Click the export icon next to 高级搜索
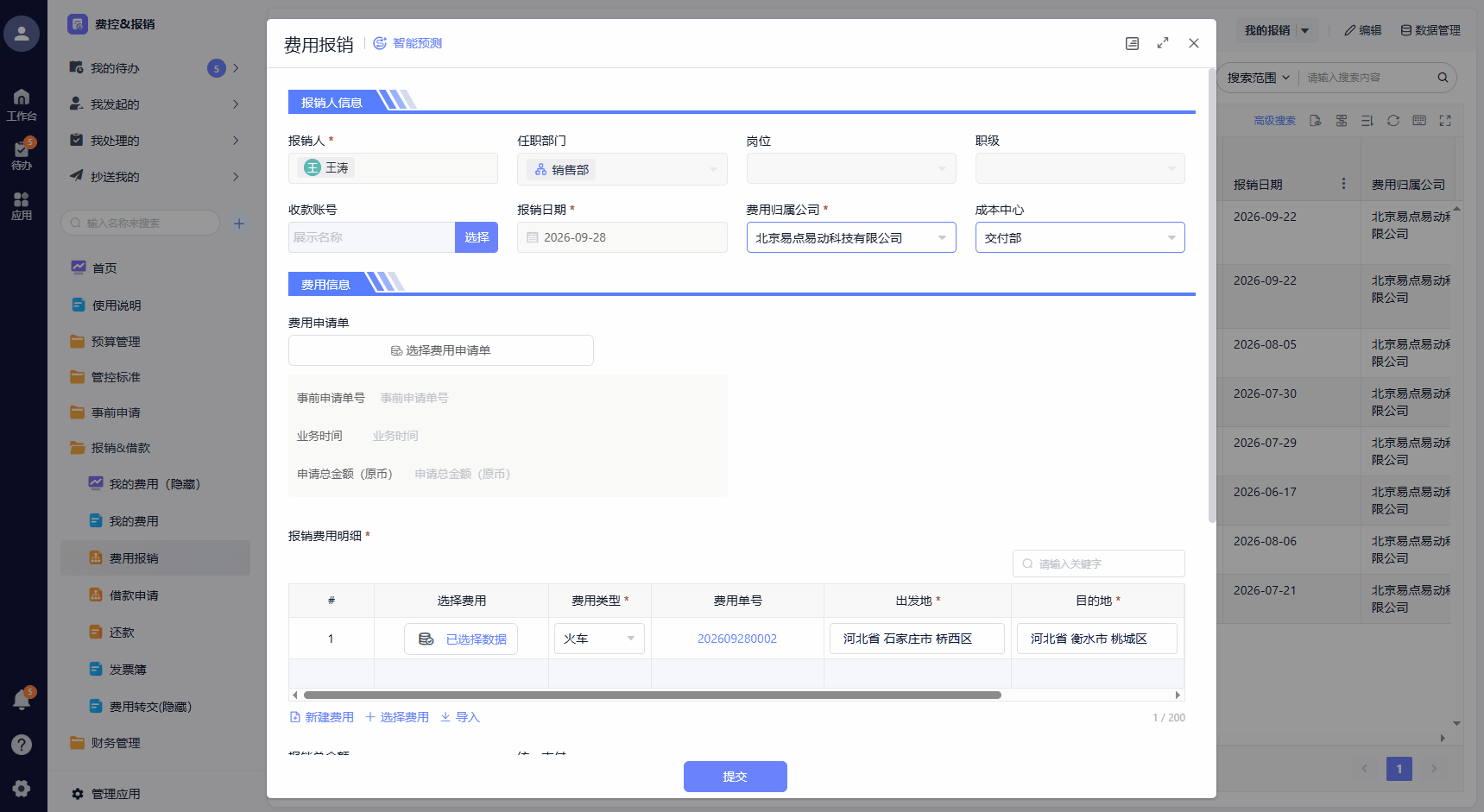This screenshot has height=812, width=1484. 1316,121
